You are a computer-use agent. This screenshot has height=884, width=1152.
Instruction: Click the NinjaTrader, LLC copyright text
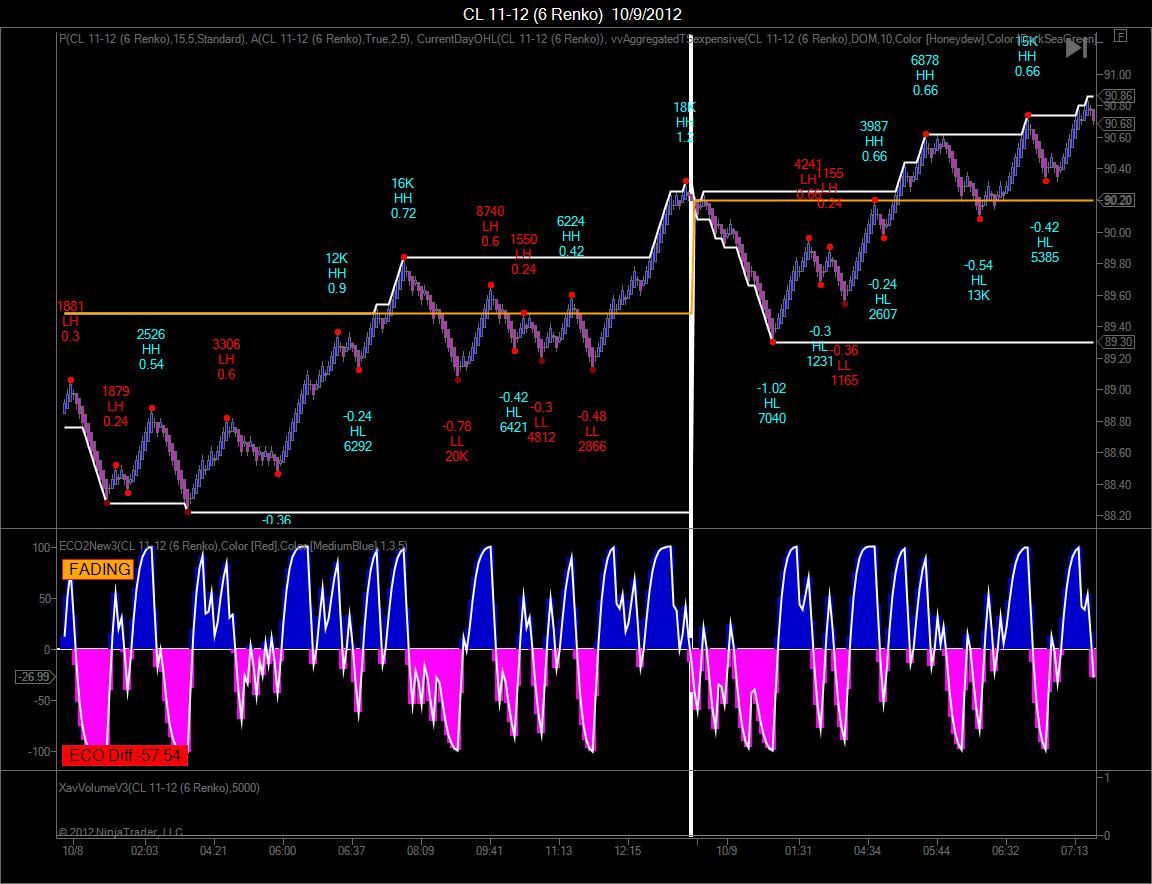[121, 832]
